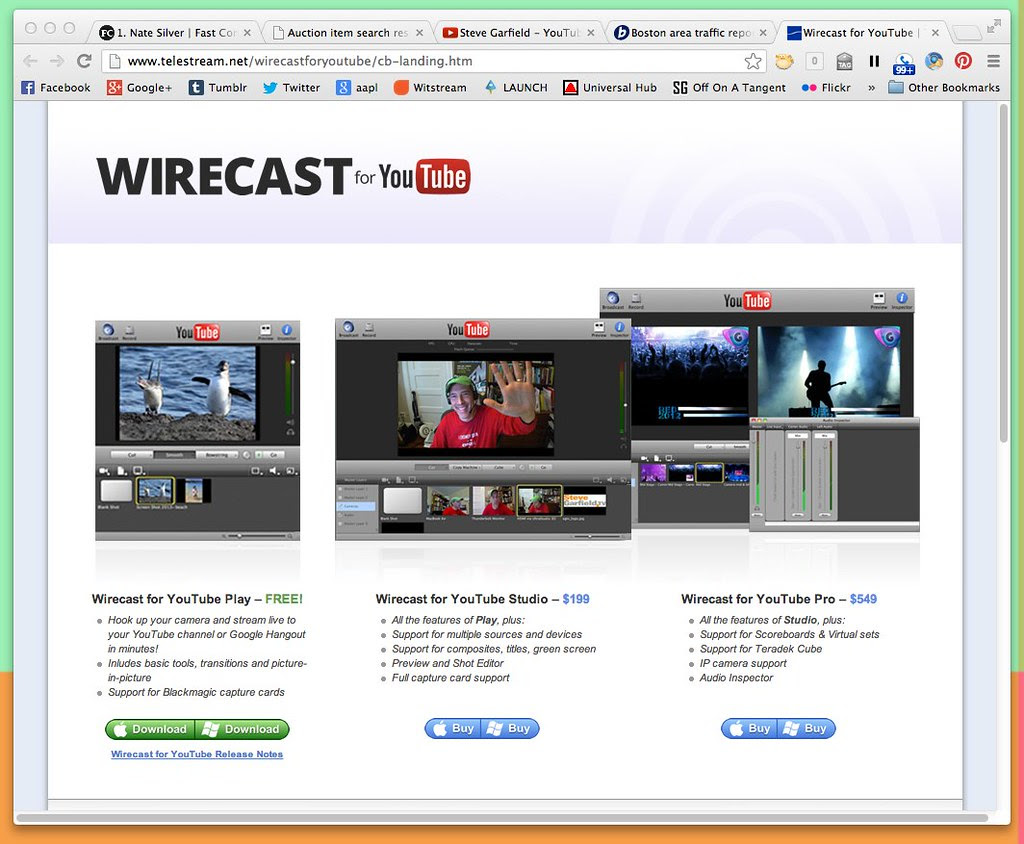The width and height of the screenshot is (1024, 844).
Task: Reload the page with the refresh icon
Action: tap(84, 61)
